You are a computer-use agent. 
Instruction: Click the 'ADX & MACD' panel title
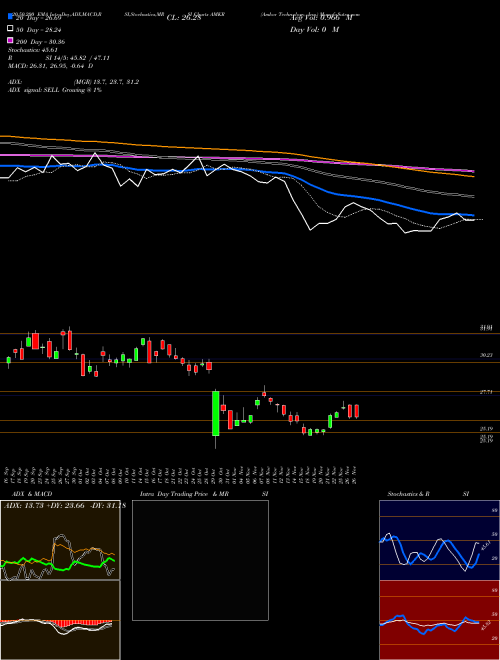point(32,494)
